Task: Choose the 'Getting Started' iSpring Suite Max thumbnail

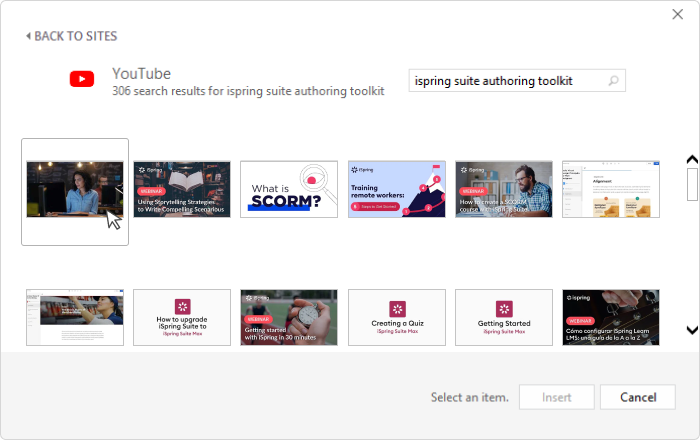Action: click(504, 317)
